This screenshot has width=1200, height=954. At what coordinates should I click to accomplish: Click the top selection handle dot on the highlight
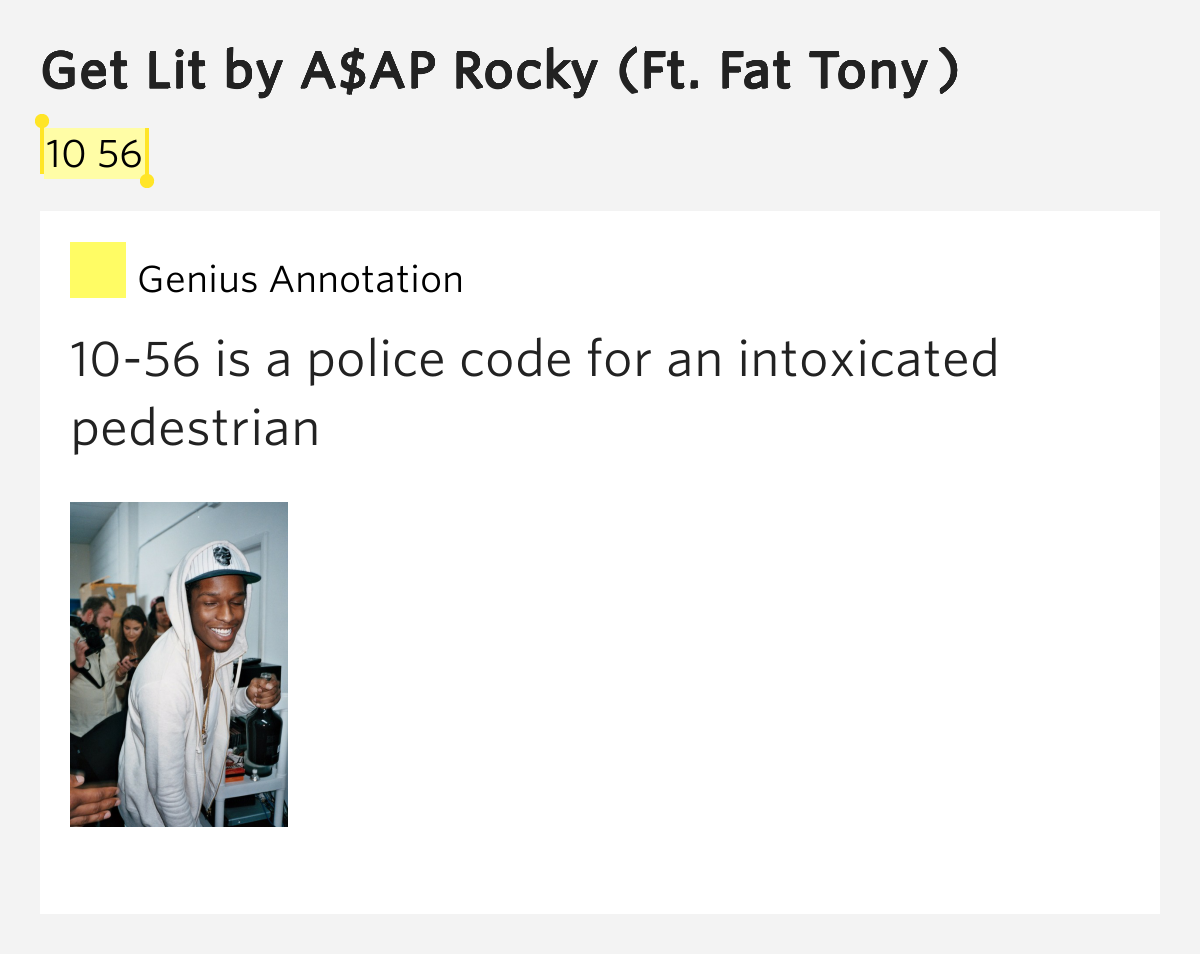click(x=42, y=121)
